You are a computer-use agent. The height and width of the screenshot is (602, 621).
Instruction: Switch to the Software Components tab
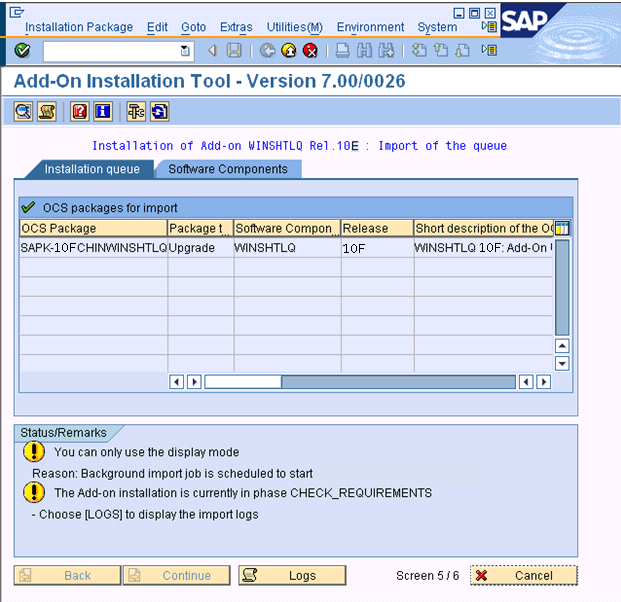click(x=228, y=169)
